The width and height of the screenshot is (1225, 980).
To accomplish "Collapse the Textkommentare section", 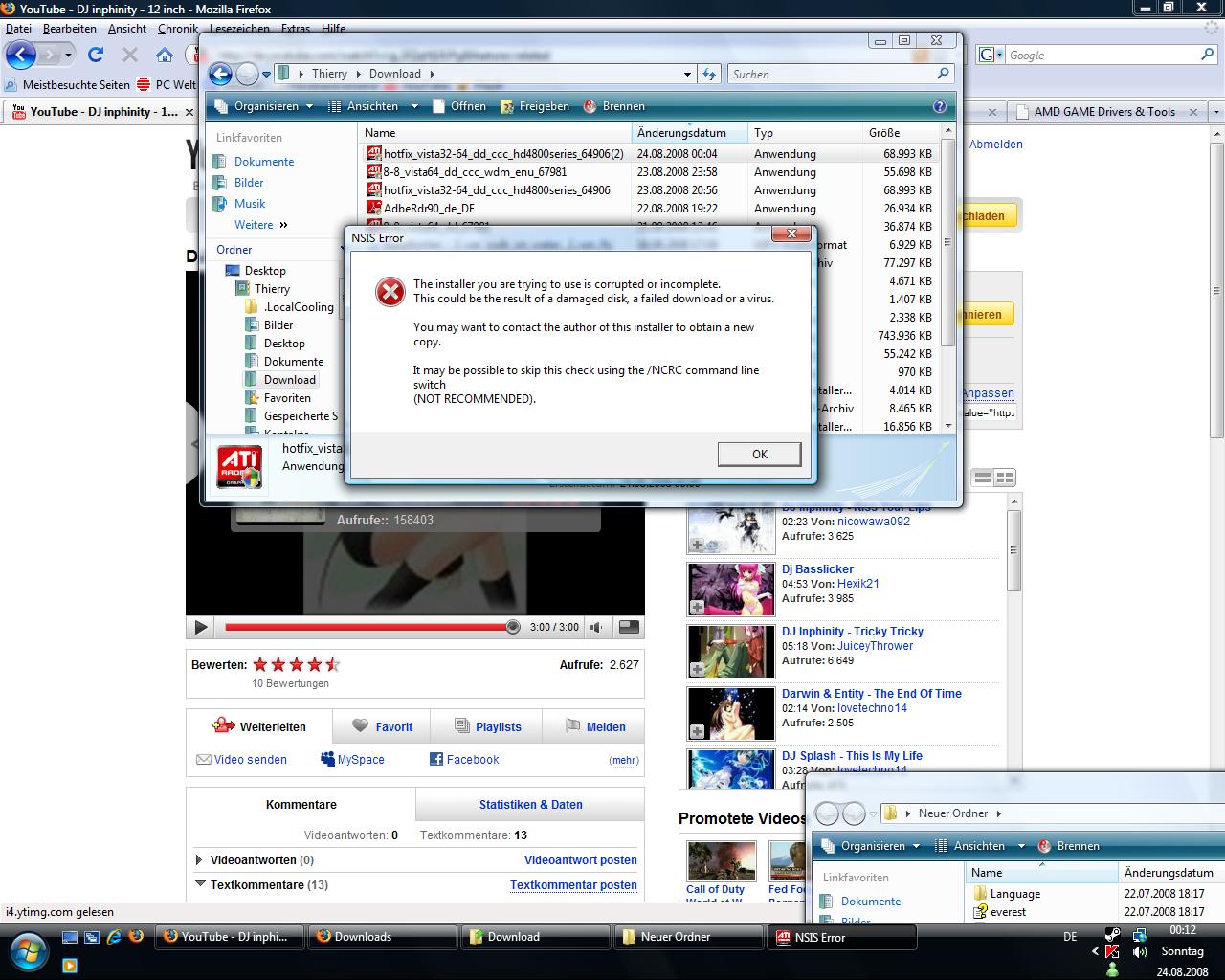I will click(200, 885).
